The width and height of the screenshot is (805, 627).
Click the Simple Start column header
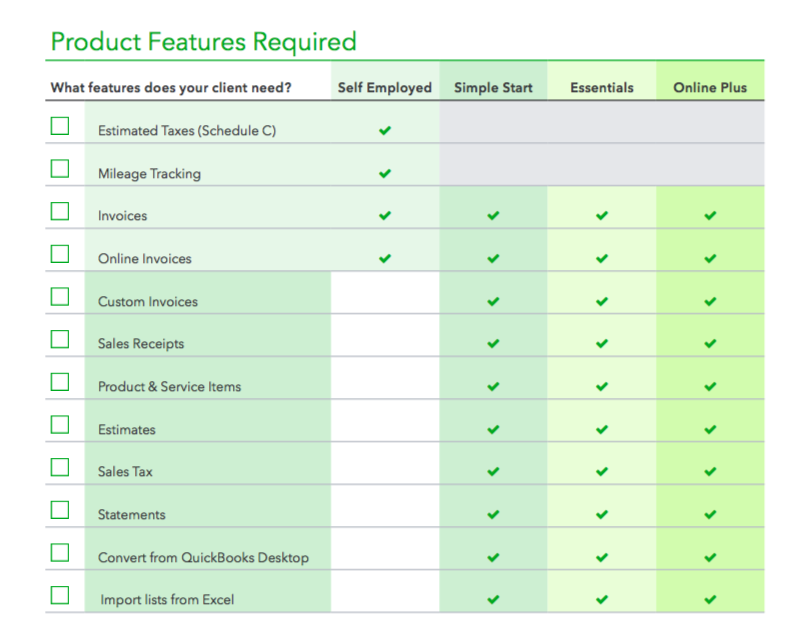[493, 87]
